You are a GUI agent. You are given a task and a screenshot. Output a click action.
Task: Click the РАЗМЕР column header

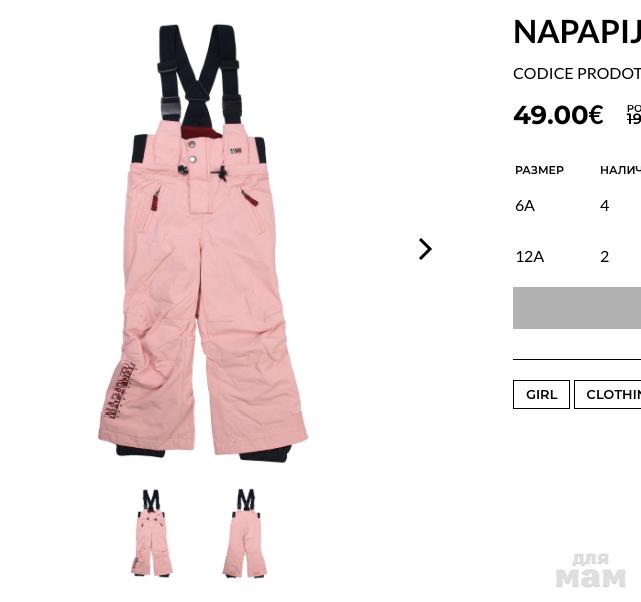[539, 170]
